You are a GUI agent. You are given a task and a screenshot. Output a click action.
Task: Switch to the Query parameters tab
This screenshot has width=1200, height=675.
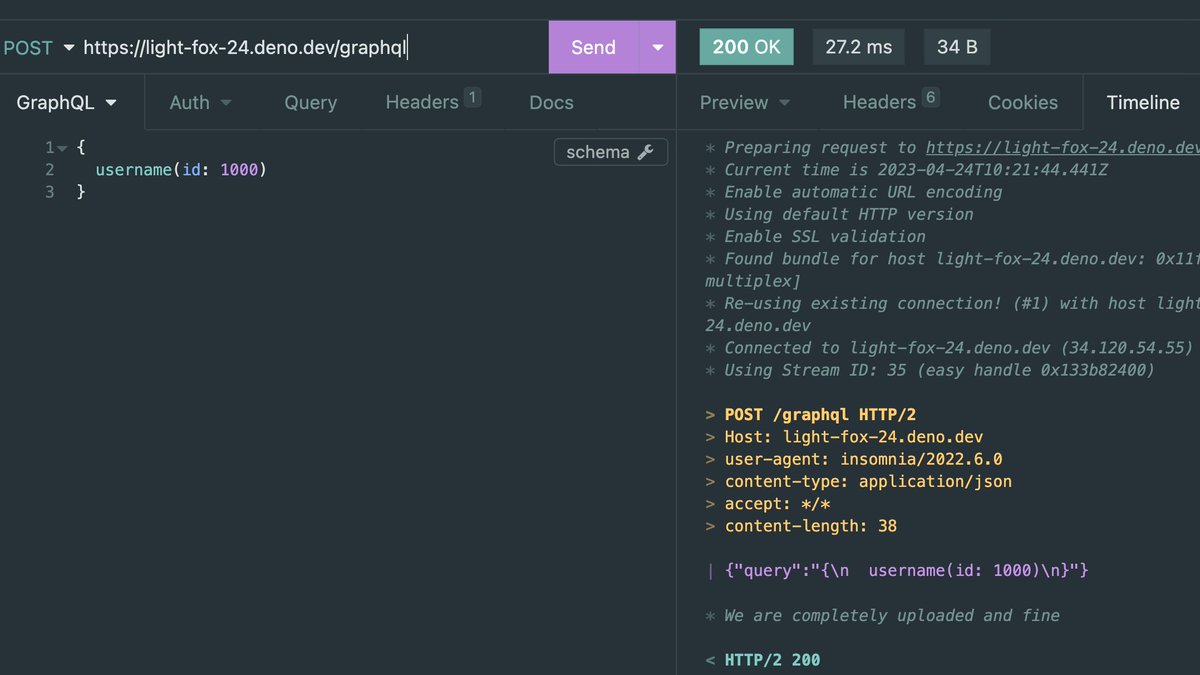(310, 102)
